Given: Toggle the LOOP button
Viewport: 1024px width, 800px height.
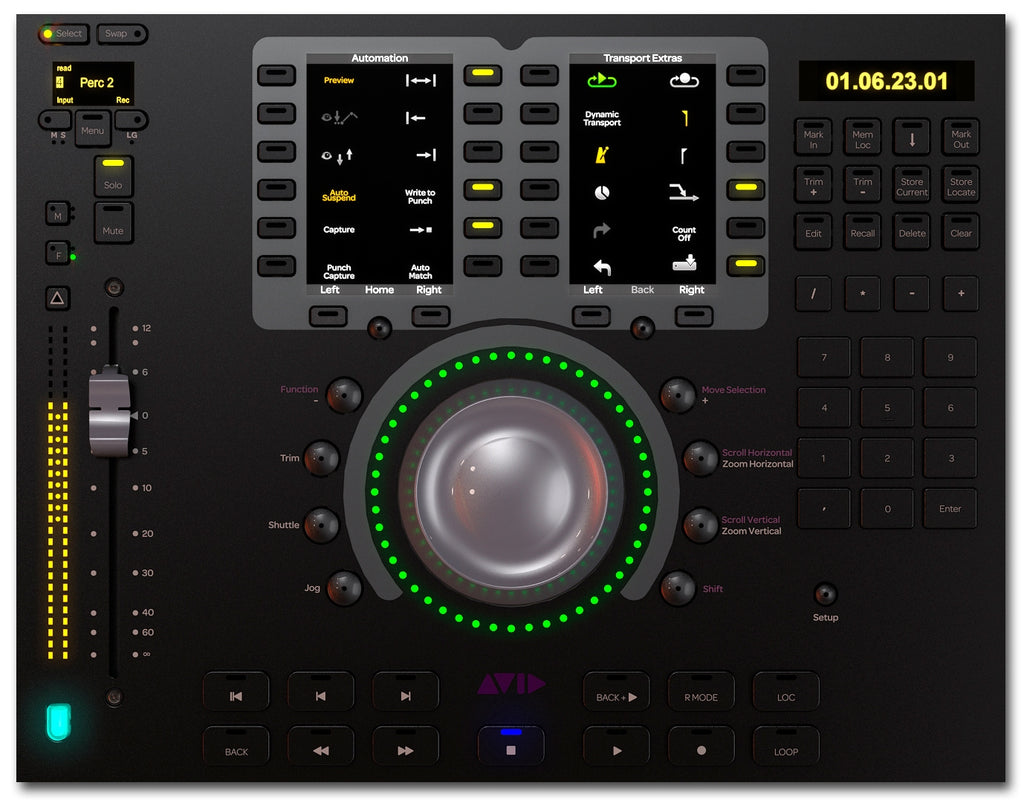Looking at the screenshot, I should click(x=786, y=745).
